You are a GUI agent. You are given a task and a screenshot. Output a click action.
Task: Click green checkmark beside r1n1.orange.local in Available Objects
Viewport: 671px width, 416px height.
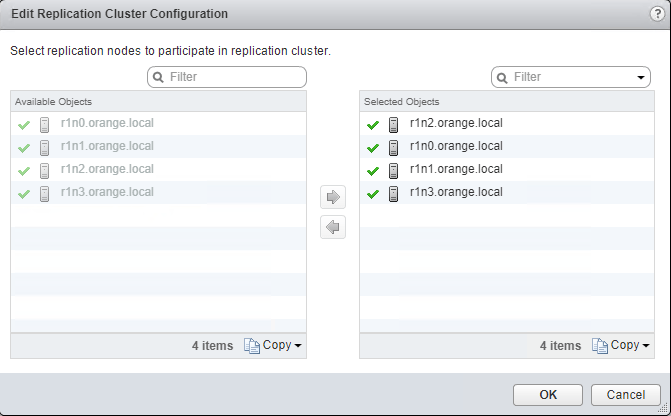24,147
